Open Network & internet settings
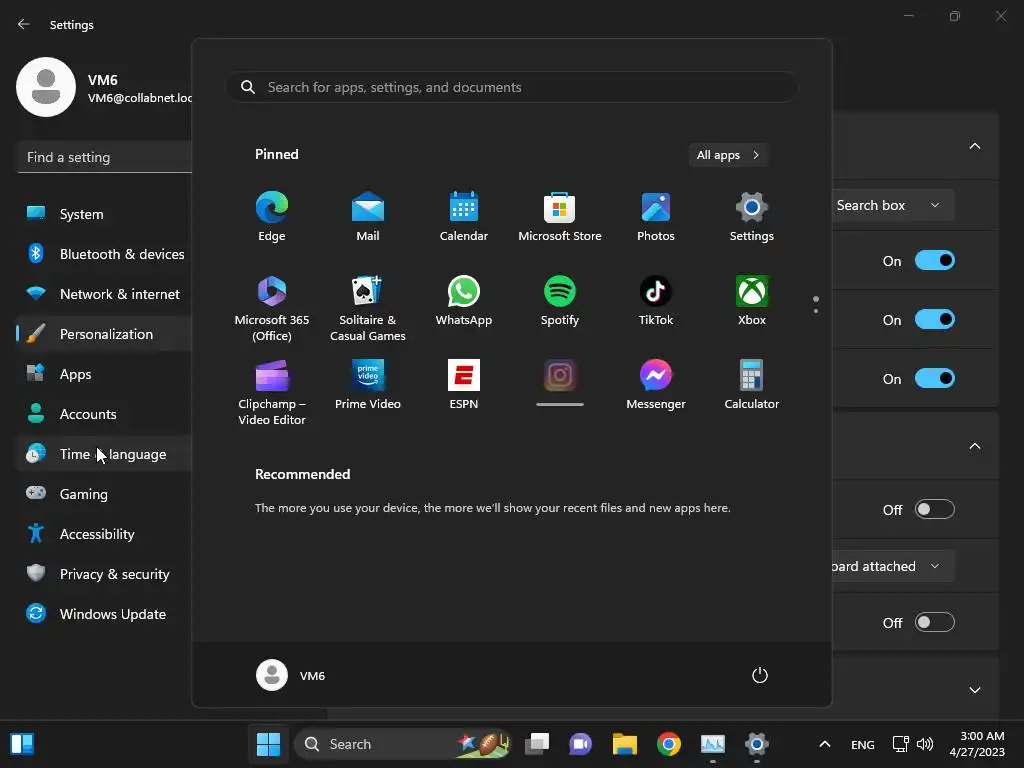The width and height of the screenshot is (1024, 768). (x=104, y=294)
